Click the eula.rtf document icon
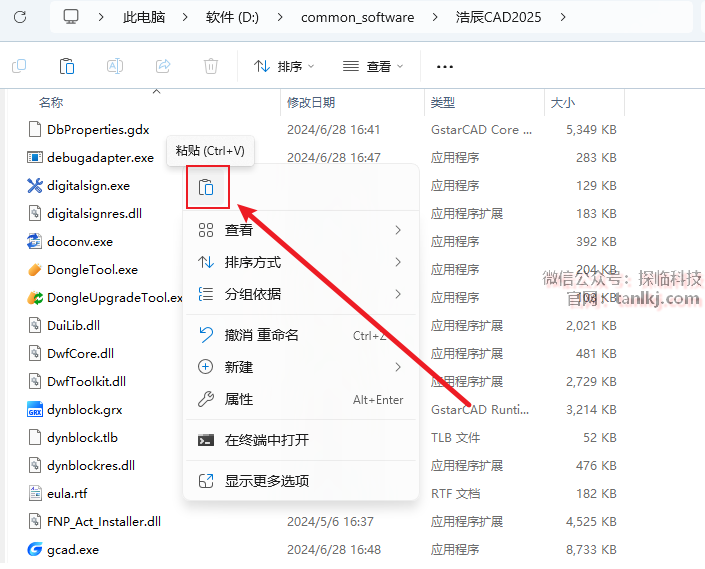This screenshot has width=705, height=569. [x=35, y=493]
